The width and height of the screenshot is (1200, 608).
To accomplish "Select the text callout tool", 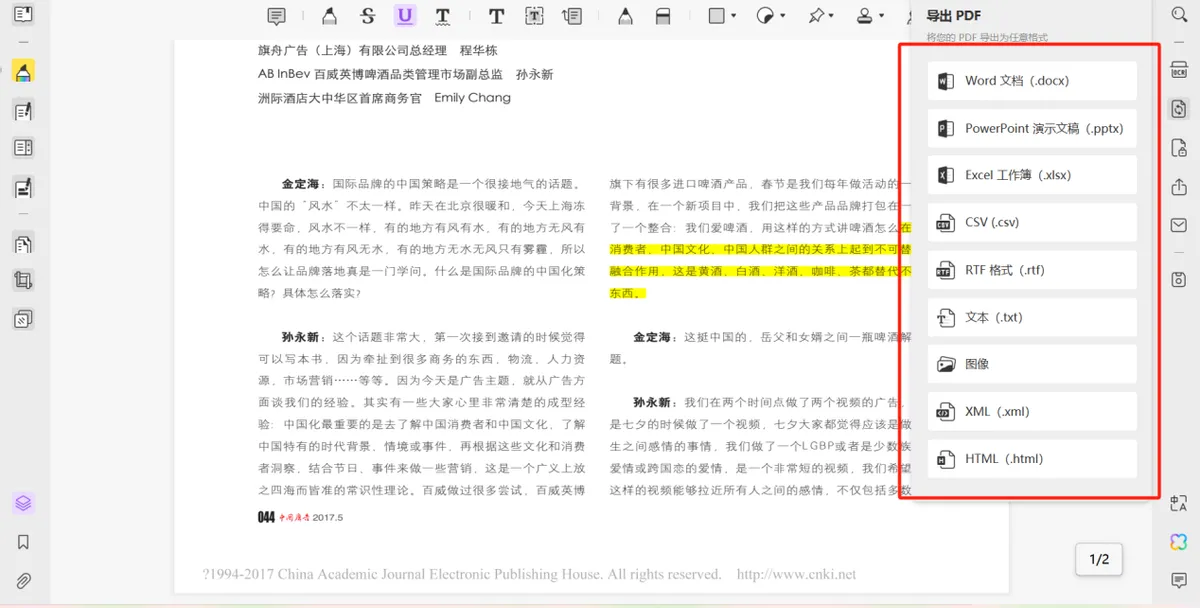I will click(x=572, y=16).
